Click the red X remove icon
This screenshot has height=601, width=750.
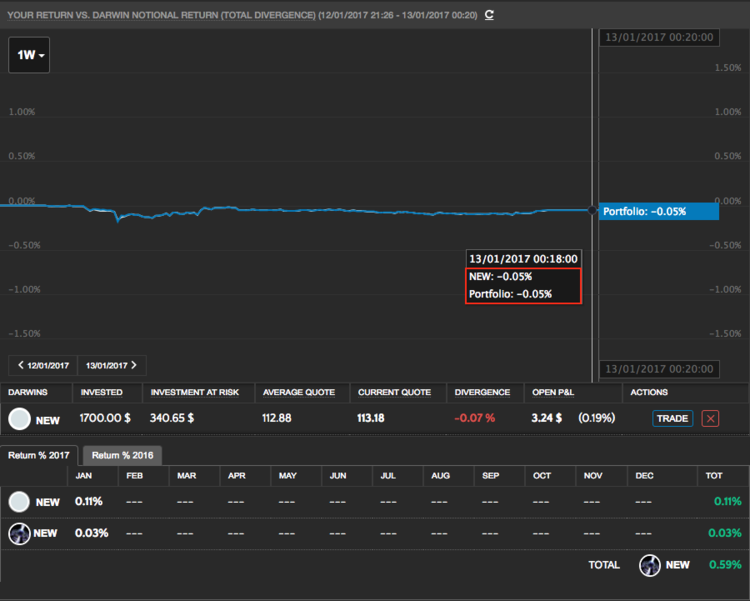coord(710,418)
